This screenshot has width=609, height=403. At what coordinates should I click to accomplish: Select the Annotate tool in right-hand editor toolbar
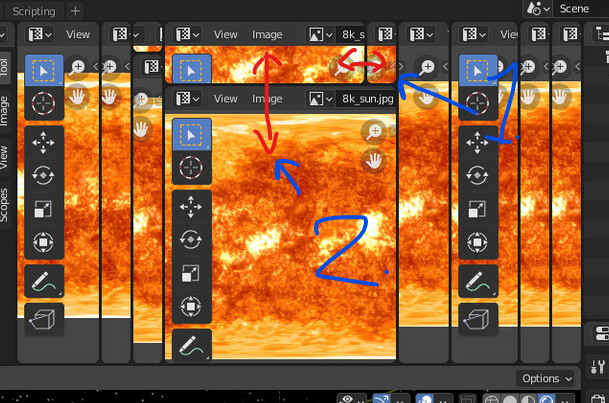pos(478,281)
